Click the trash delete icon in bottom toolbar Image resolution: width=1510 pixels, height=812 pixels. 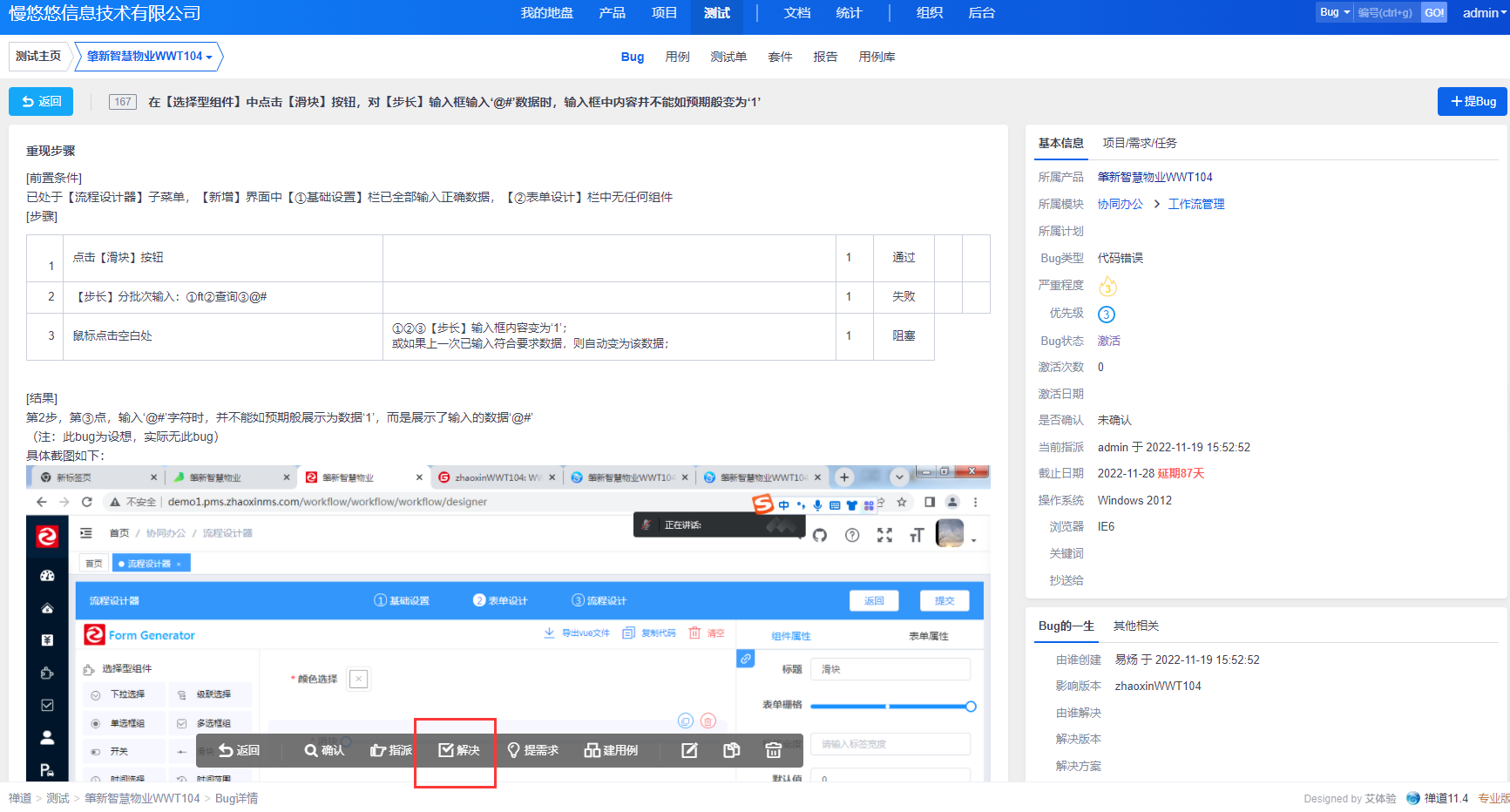point(773,750)
